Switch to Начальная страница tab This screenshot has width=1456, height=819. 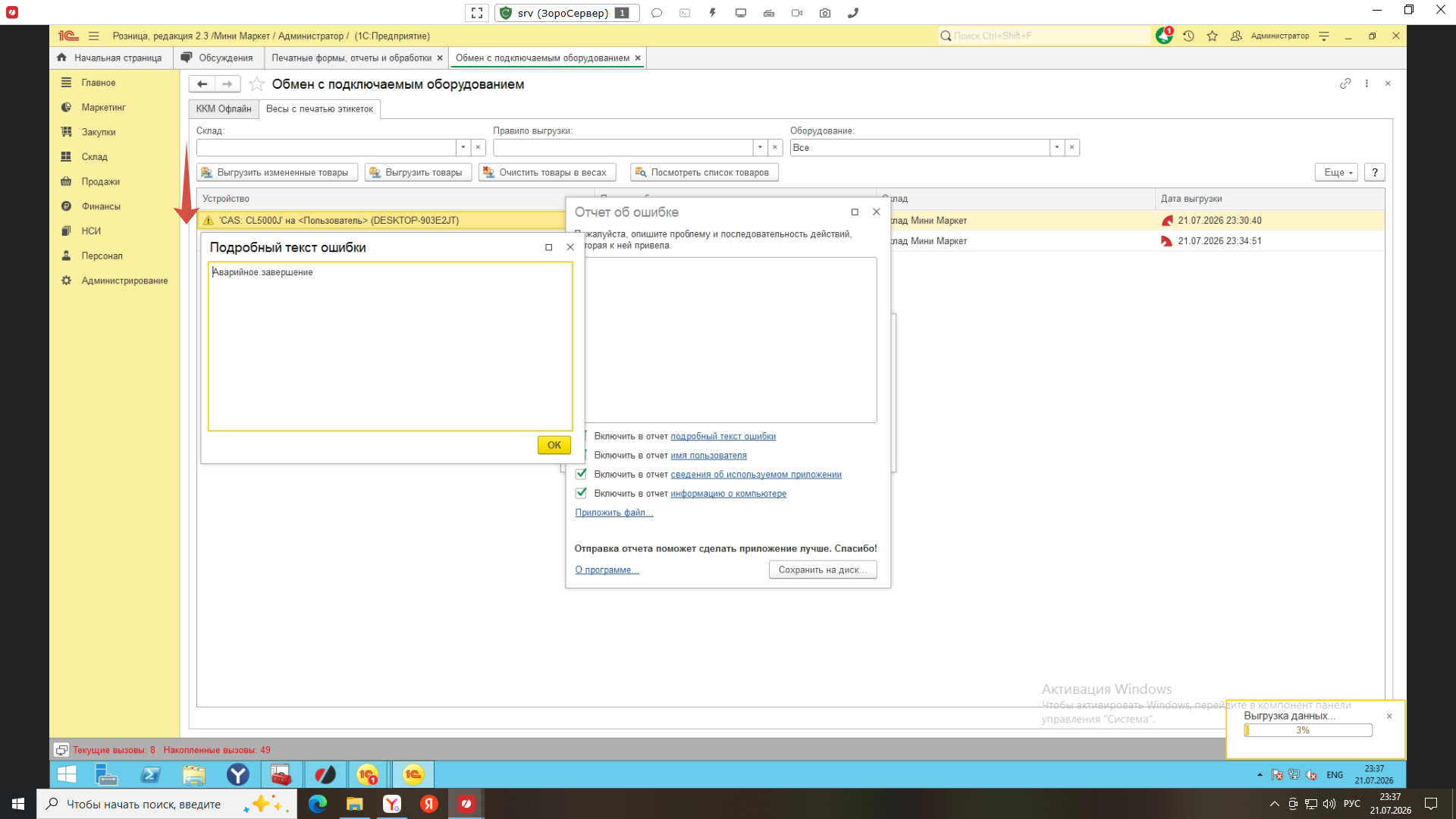111,58
